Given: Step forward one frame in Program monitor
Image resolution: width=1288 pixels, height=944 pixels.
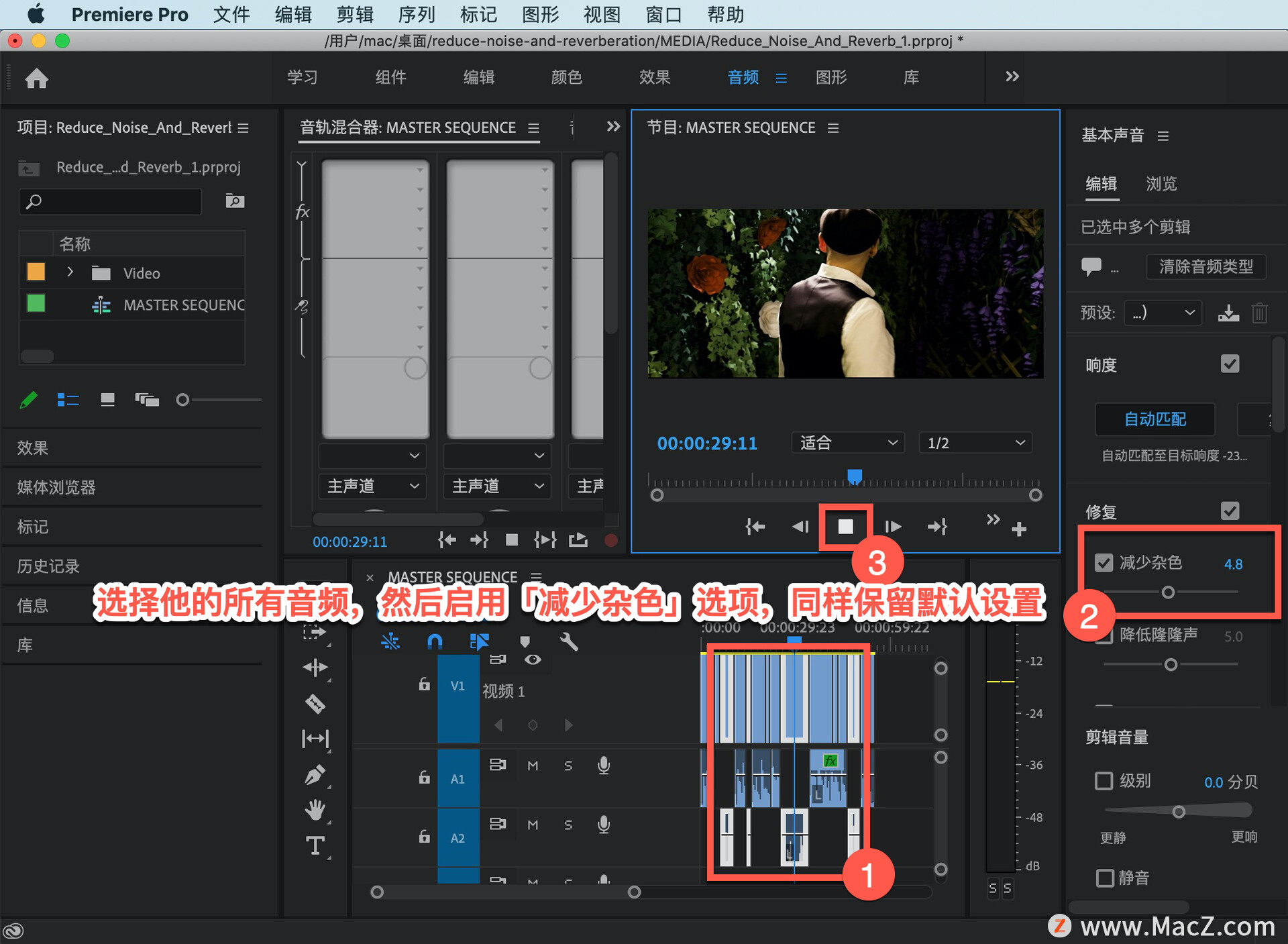Looking at the screenshot, I should (893, 527).
